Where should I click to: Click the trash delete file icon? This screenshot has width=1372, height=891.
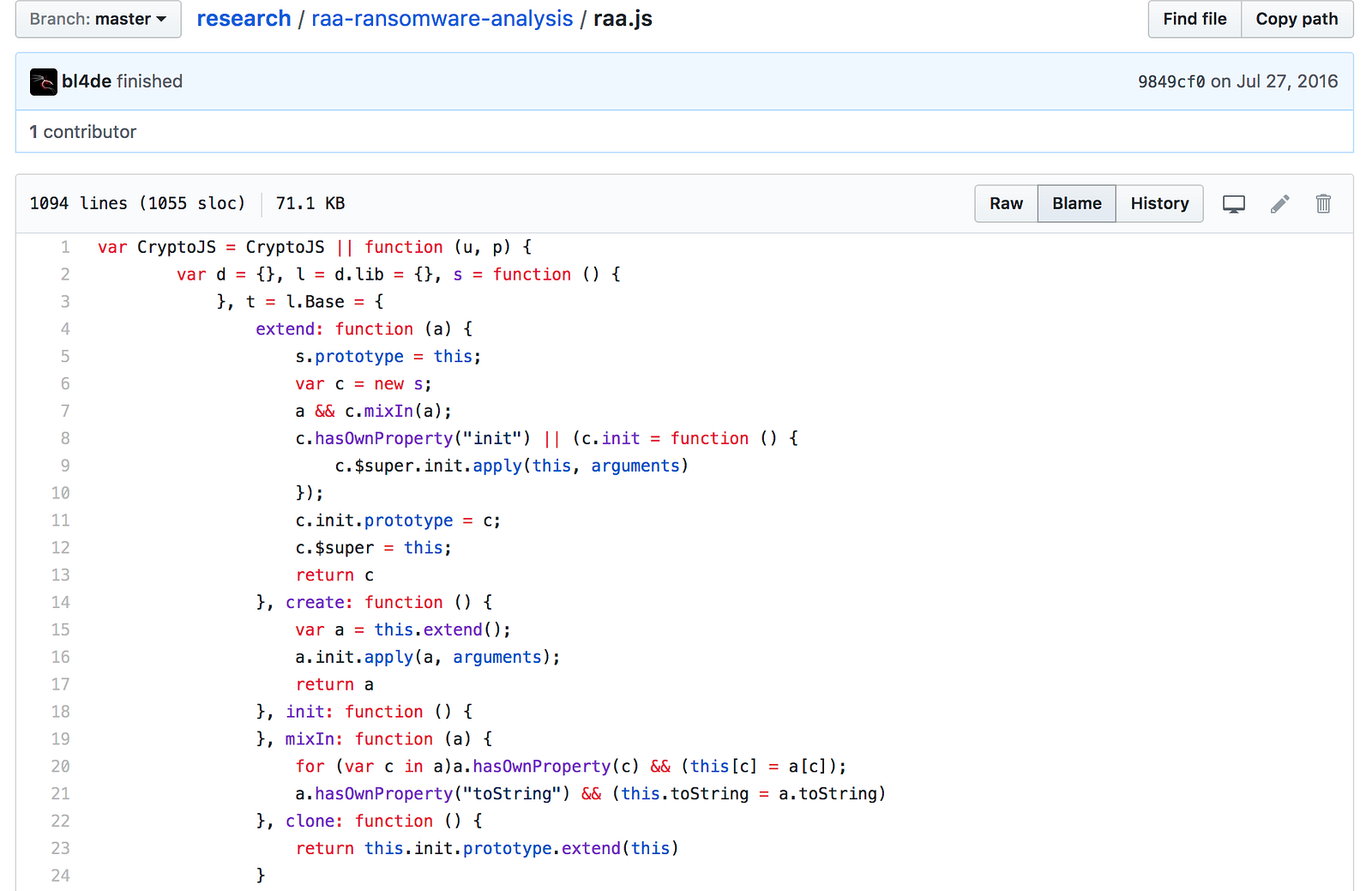tap(1323, 204)
